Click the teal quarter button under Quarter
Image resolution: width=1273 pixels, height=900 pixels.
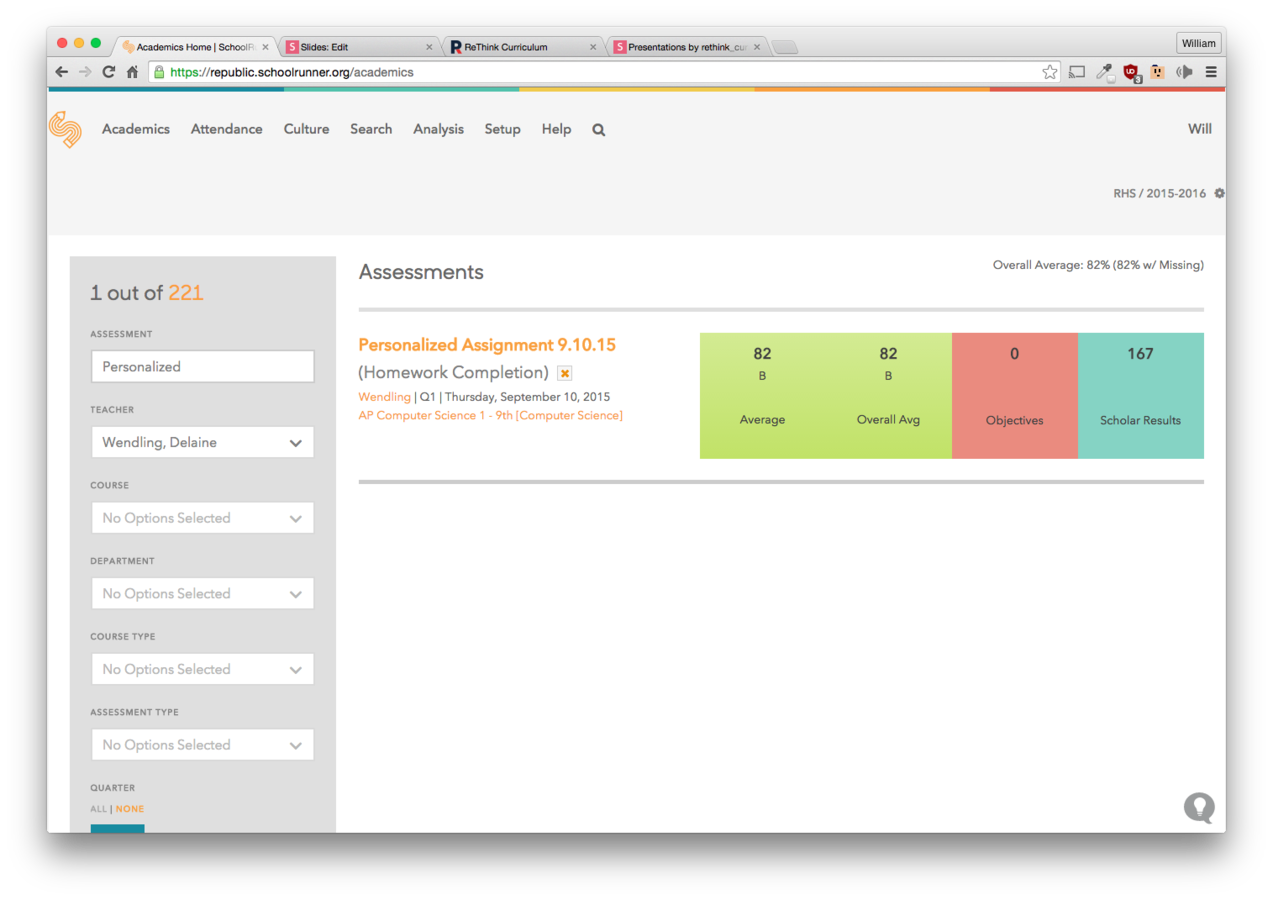[117, 828]
